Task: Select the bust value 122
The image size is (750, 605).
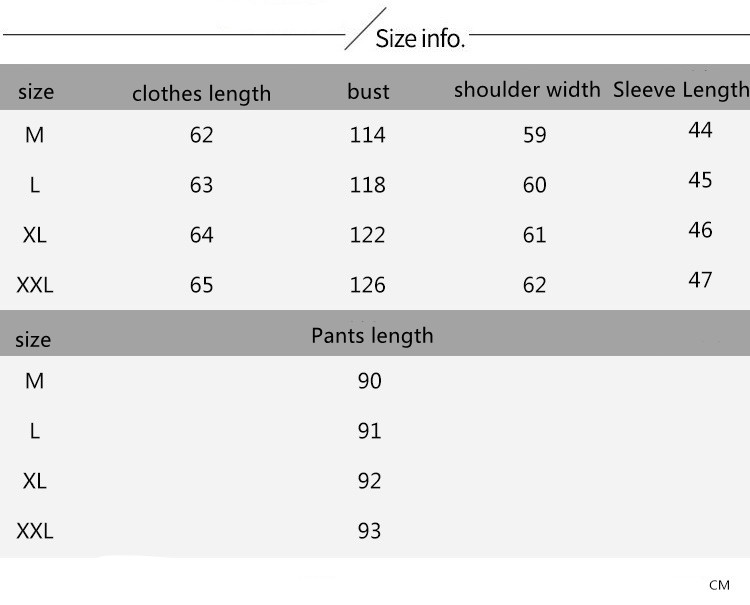Action: [x=368, y=235]
